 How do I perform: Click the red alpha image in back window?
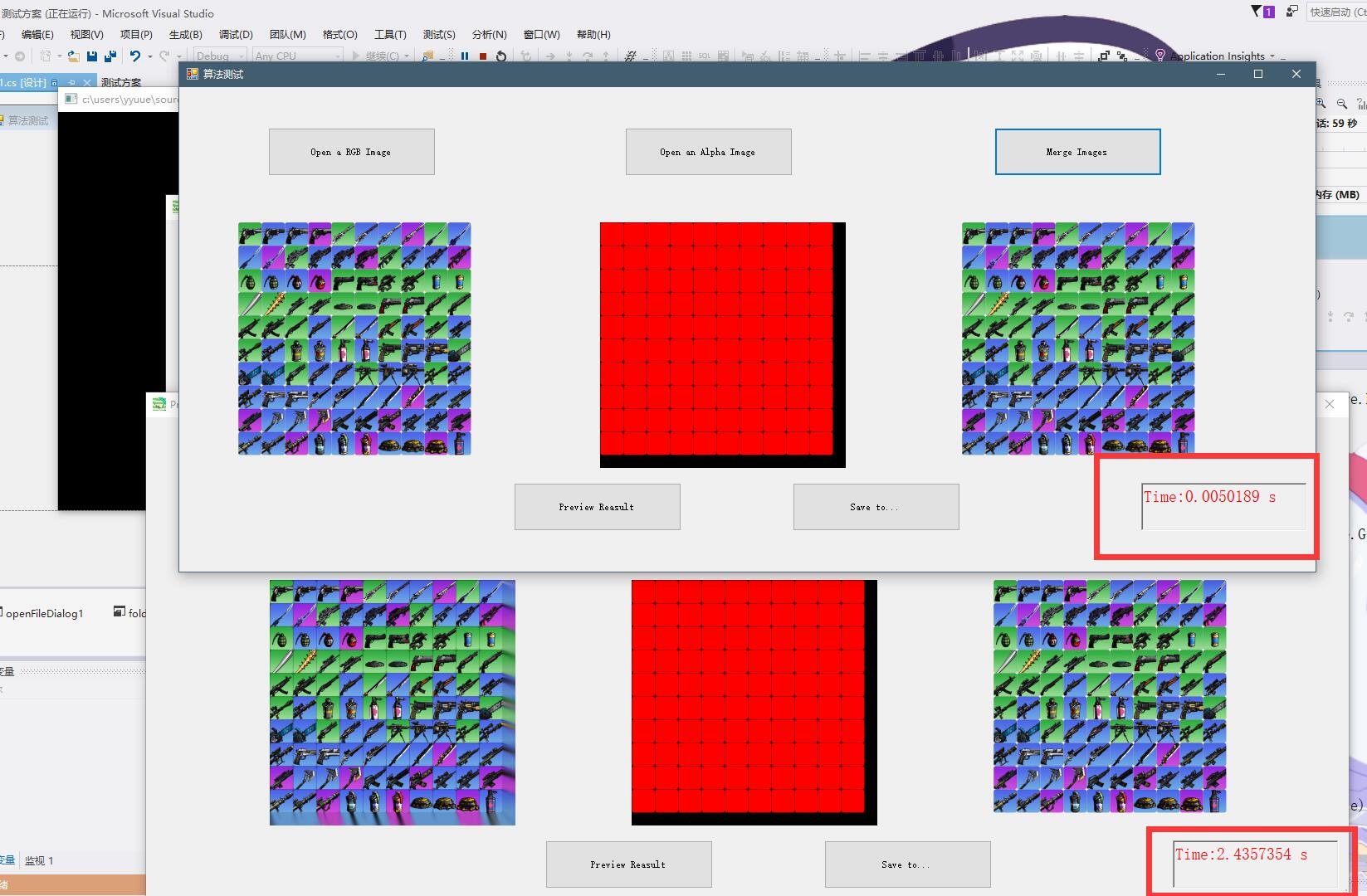click(x=754, y=703)
